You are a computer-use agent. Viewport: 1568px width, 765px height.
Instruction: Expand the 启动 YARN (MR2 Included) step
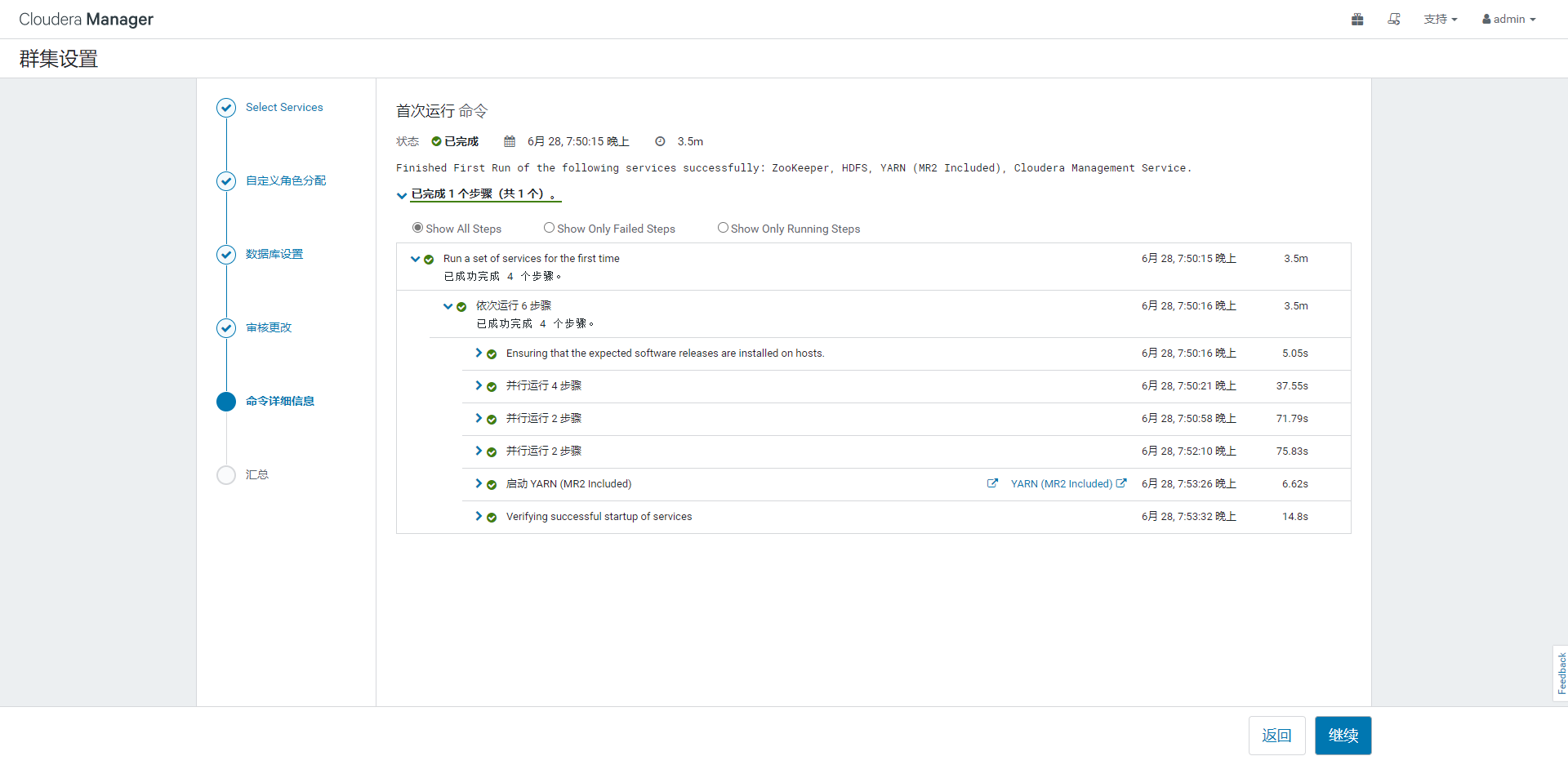(479, 483)
